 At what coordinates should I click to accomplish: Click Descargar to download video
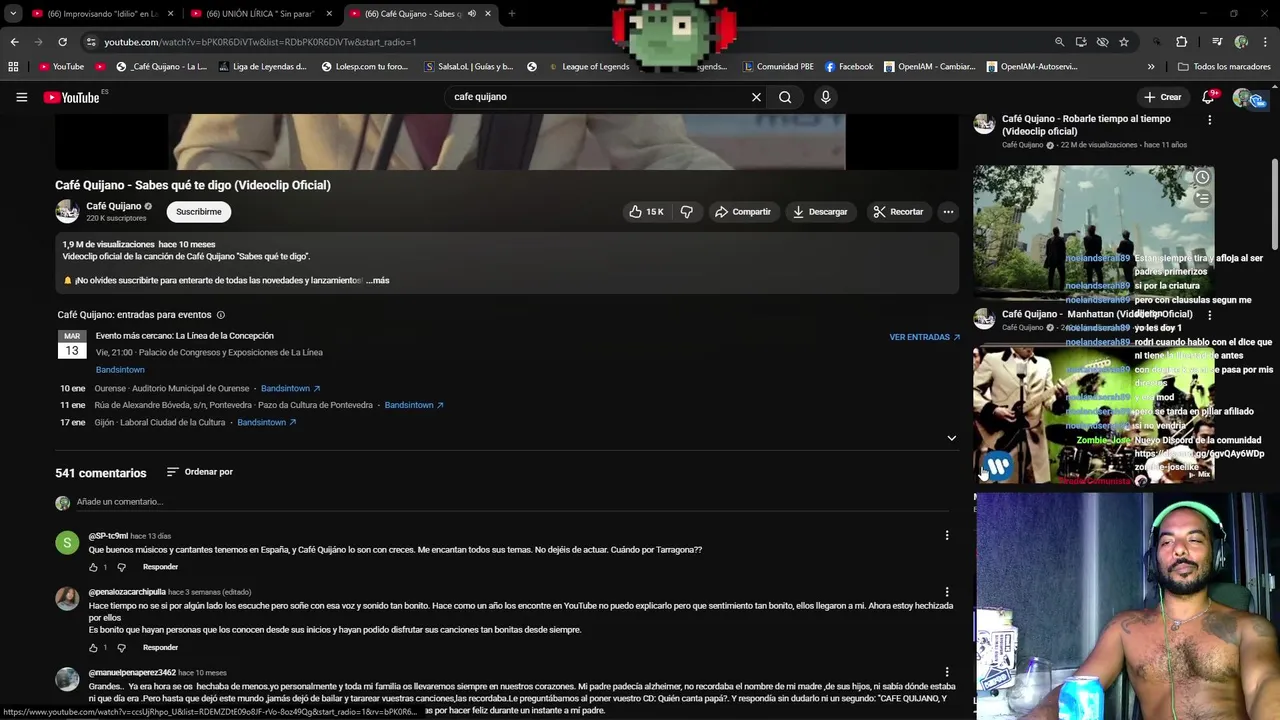(820, 212)
